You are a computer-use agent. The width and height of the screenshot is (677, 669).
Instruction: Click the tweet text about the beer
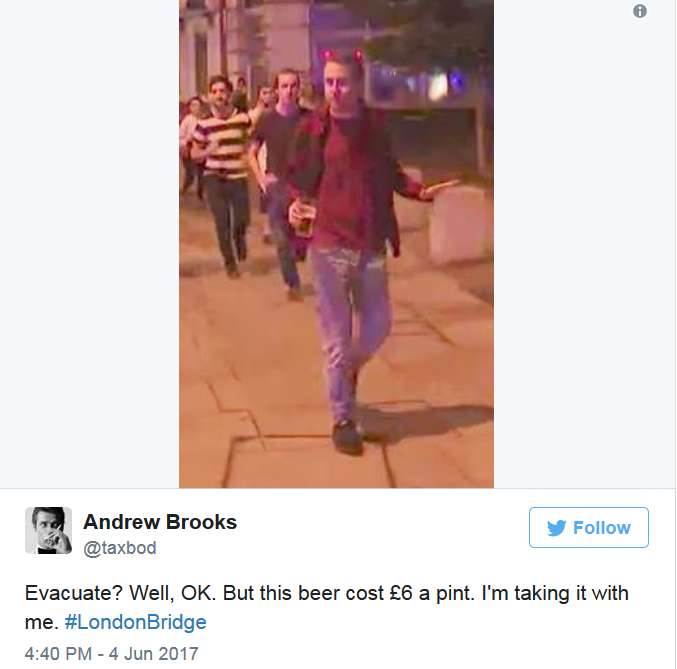(326, 607)
